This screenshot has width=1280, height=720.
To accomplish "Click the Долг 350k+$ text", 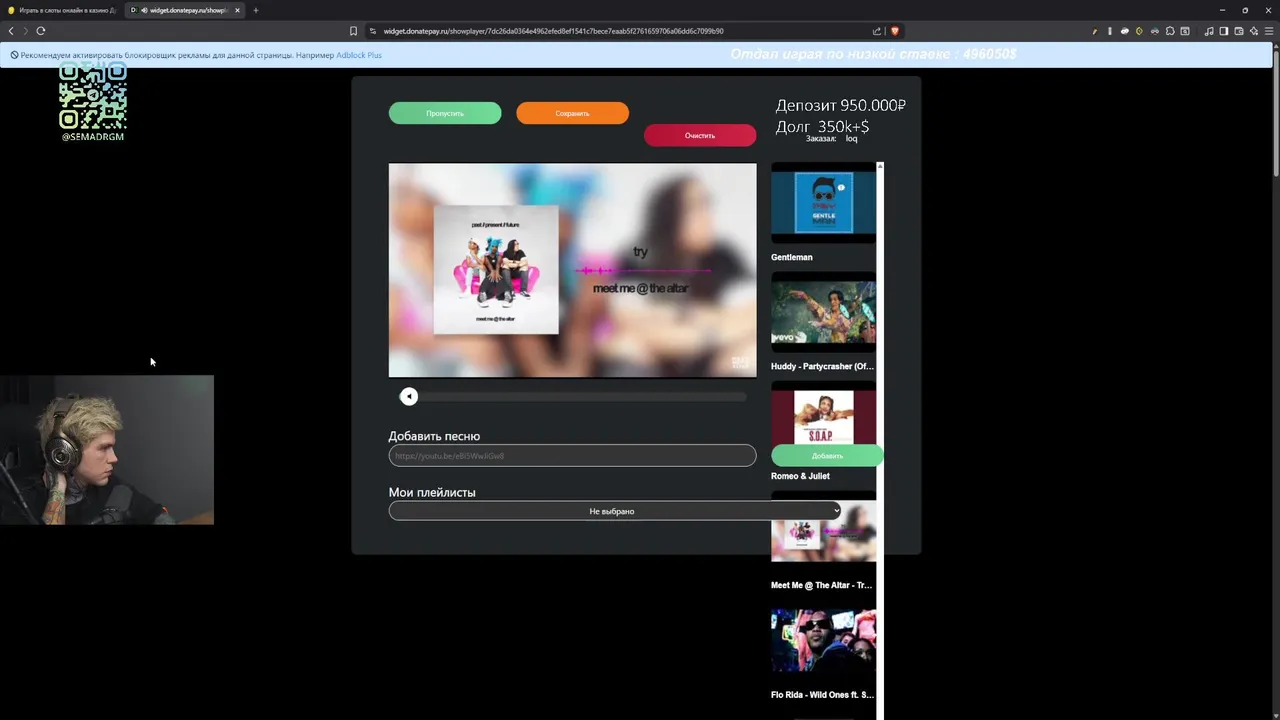I will (x=822, y=127).
